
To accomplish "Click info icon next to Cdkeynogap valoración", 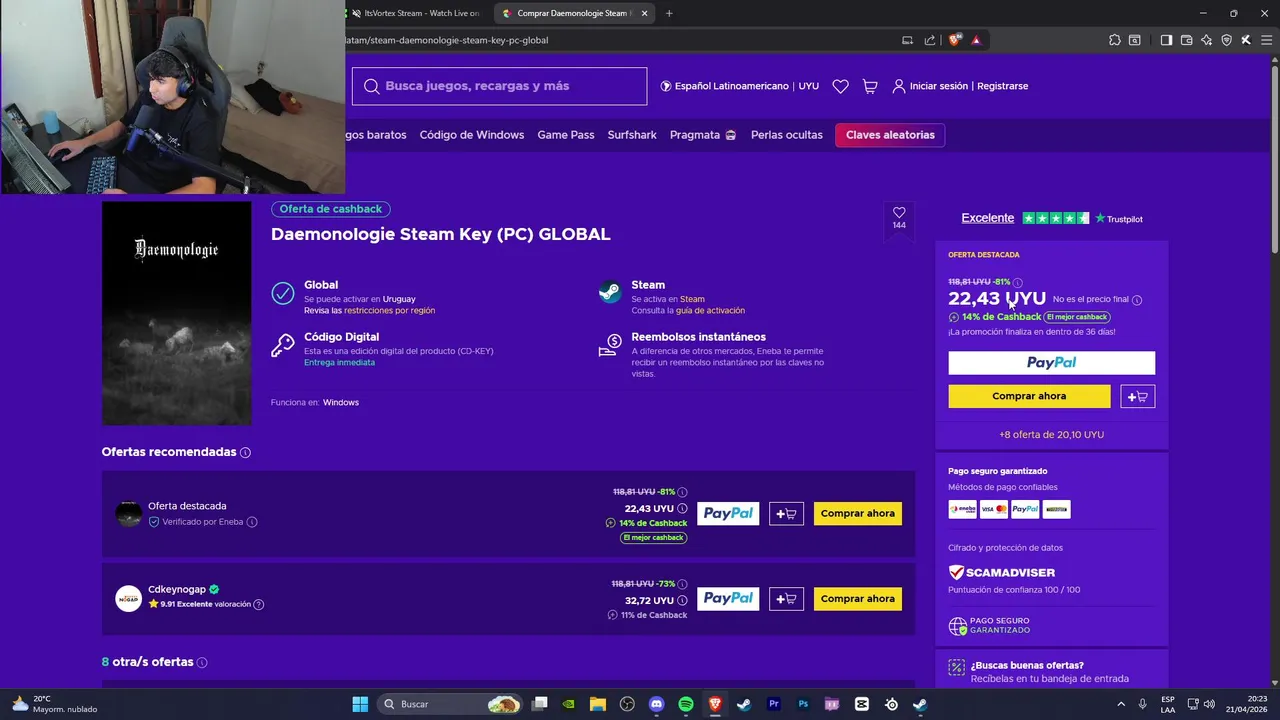I will 259,604.
